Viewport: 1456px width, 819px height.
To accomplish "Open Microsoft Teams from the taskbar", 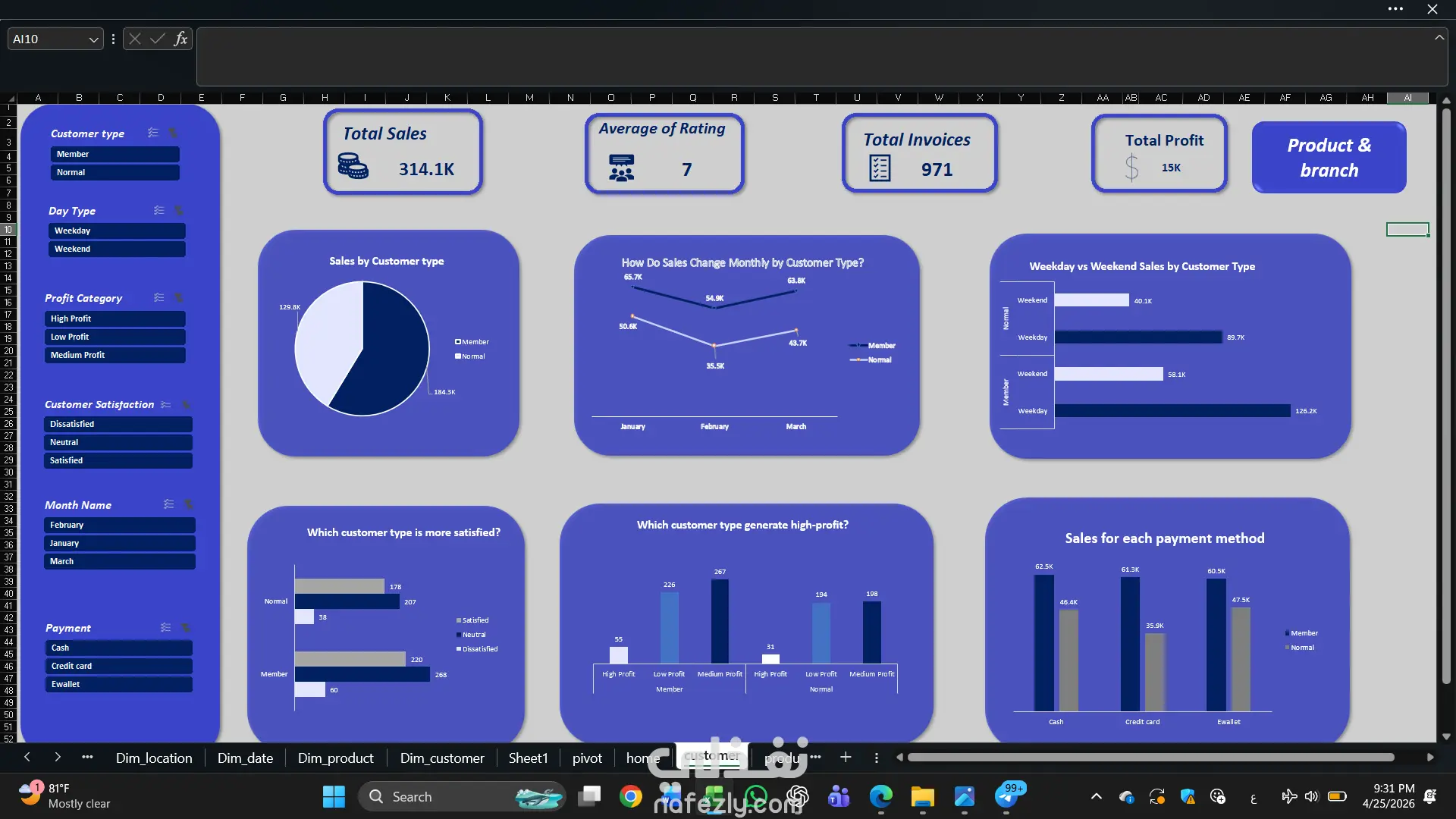I will (839, 796).
